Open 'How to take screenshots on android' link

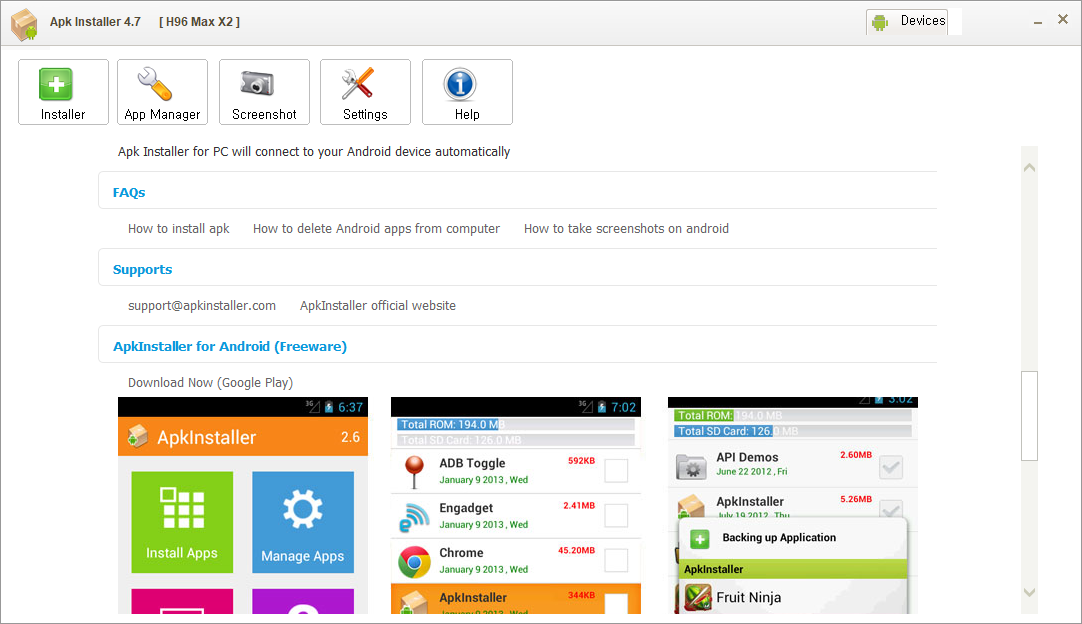coord(626,228)
